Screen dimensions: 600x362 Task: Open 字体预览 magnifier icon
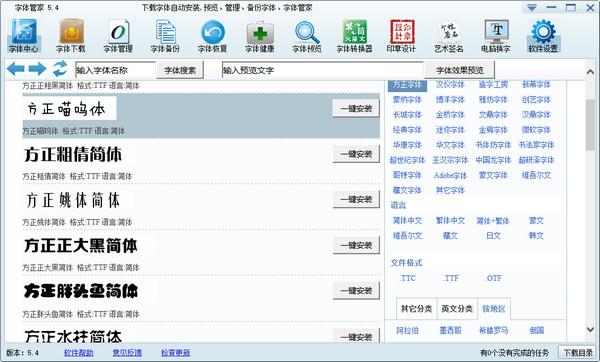[307, 36]
